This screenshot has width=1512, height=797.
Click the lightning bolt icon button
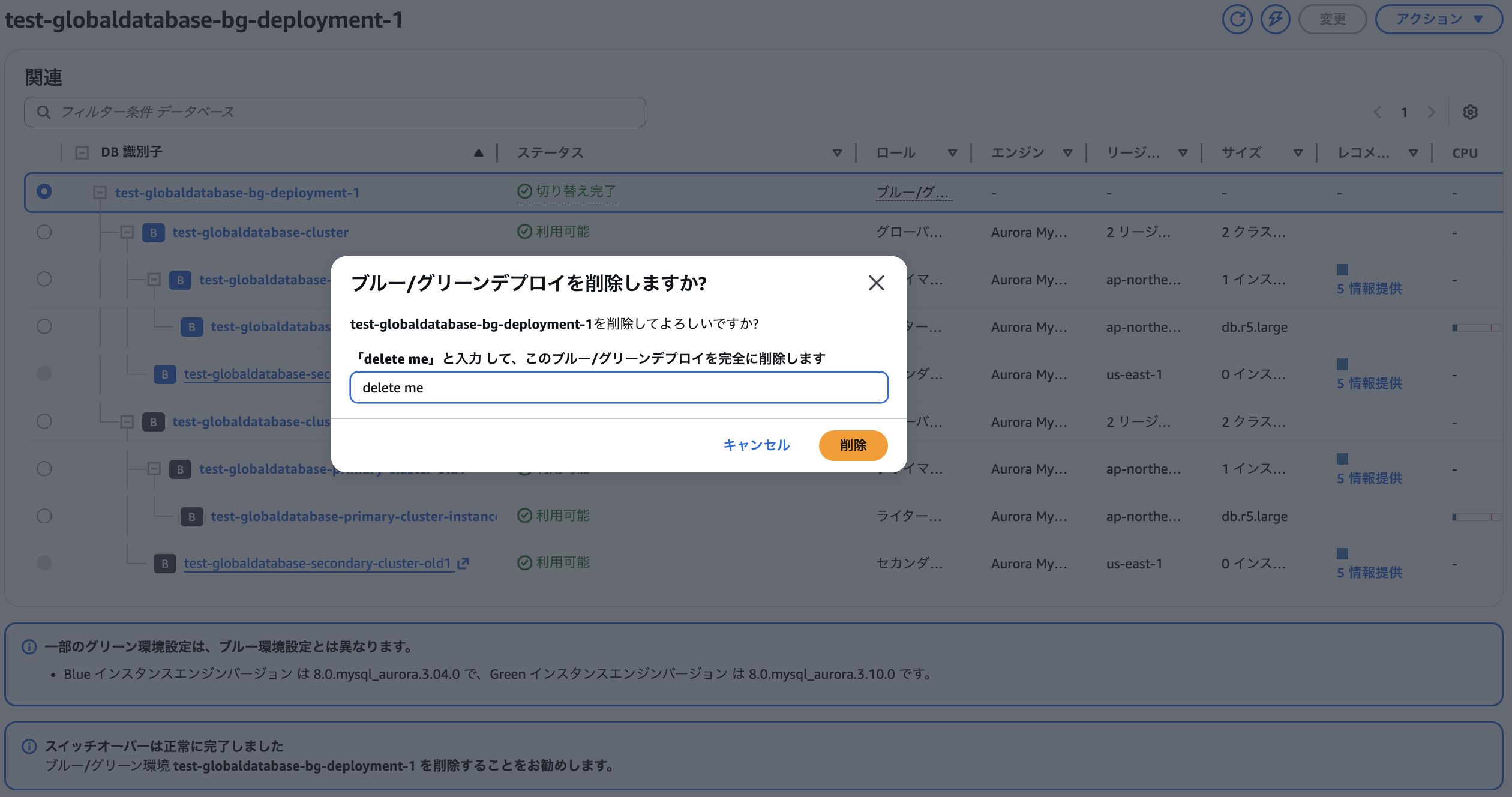(x=1275, y=19)
